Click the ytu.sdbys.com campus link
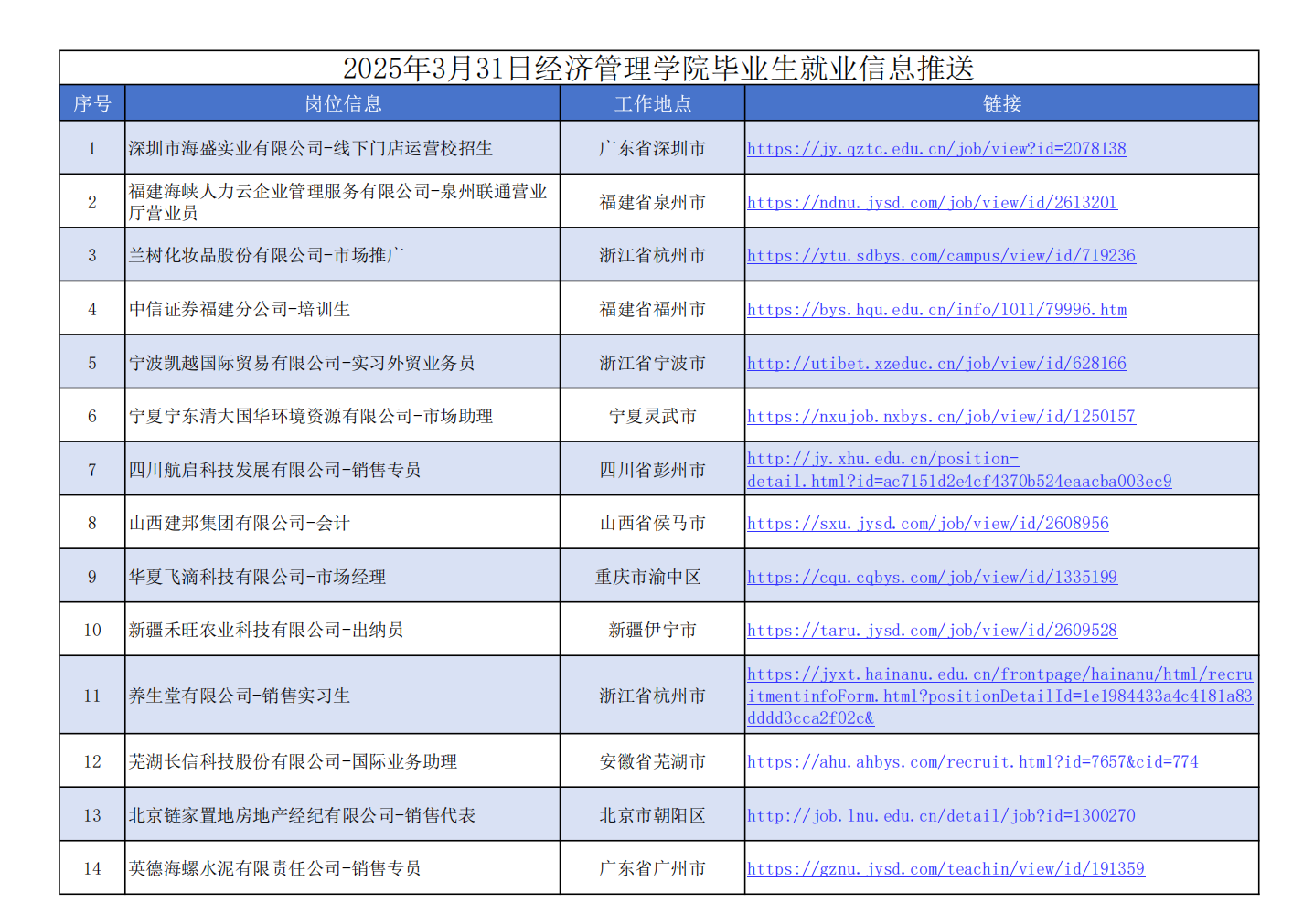The width and height of the screenshot is (1314, 924). (x=941, y=256)
